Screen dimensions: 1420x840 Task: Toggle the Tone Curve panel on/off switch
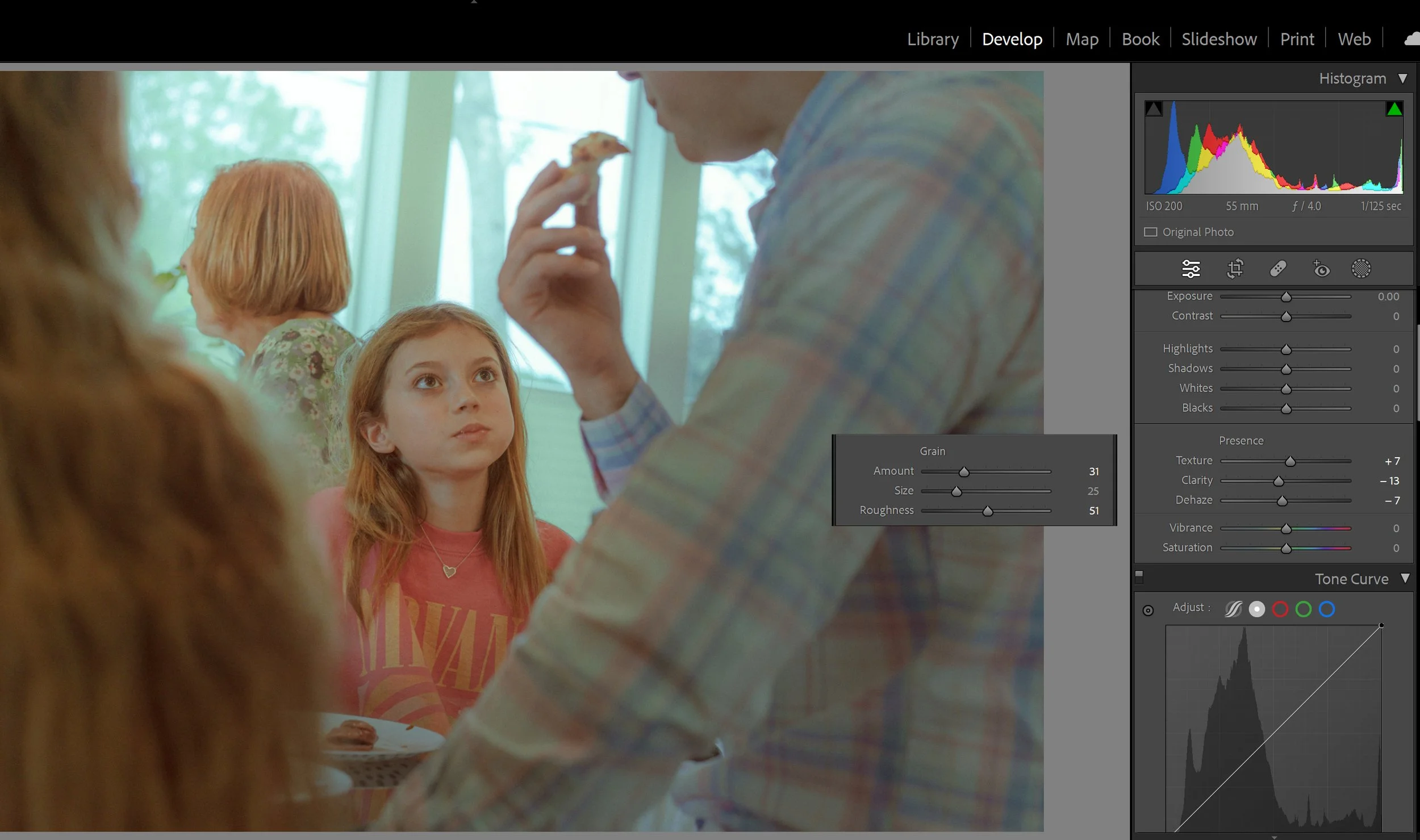1139,576
